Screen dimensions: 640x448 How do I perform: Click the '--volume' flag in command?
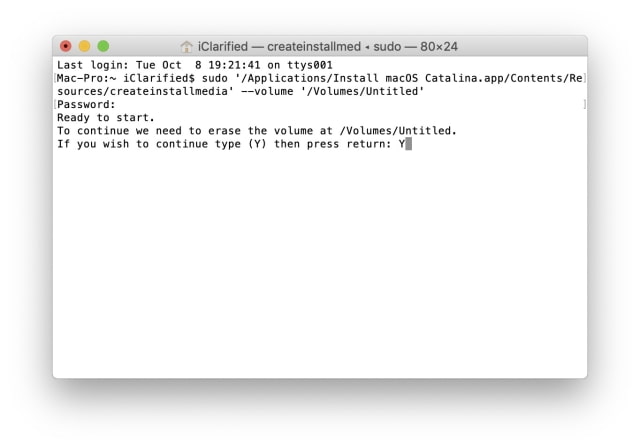(267, 91)
